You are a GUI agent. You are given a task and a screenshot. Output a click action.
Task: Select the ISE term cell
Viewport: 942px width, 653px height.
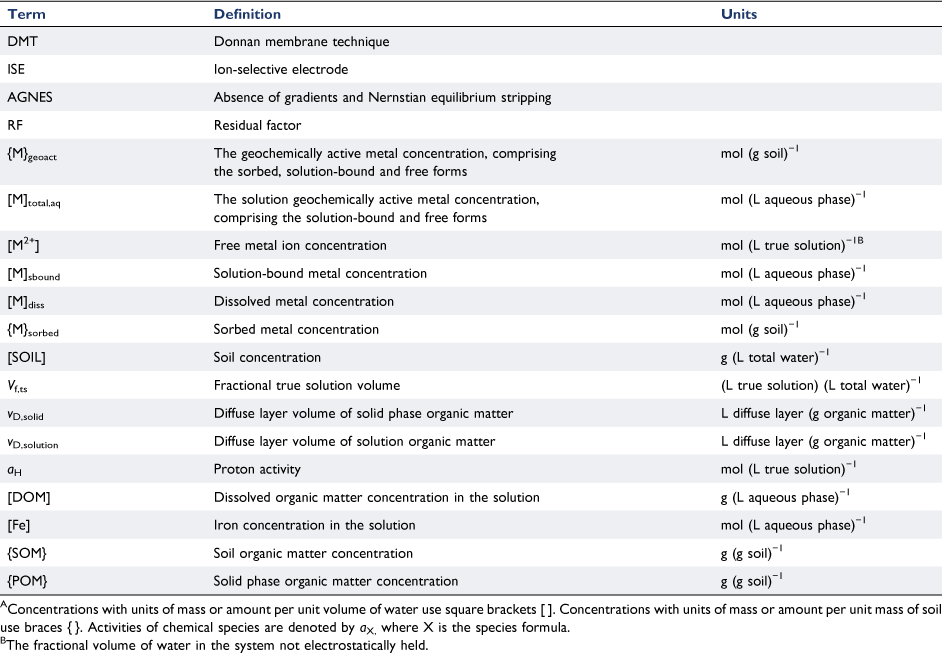pos(16,69)
